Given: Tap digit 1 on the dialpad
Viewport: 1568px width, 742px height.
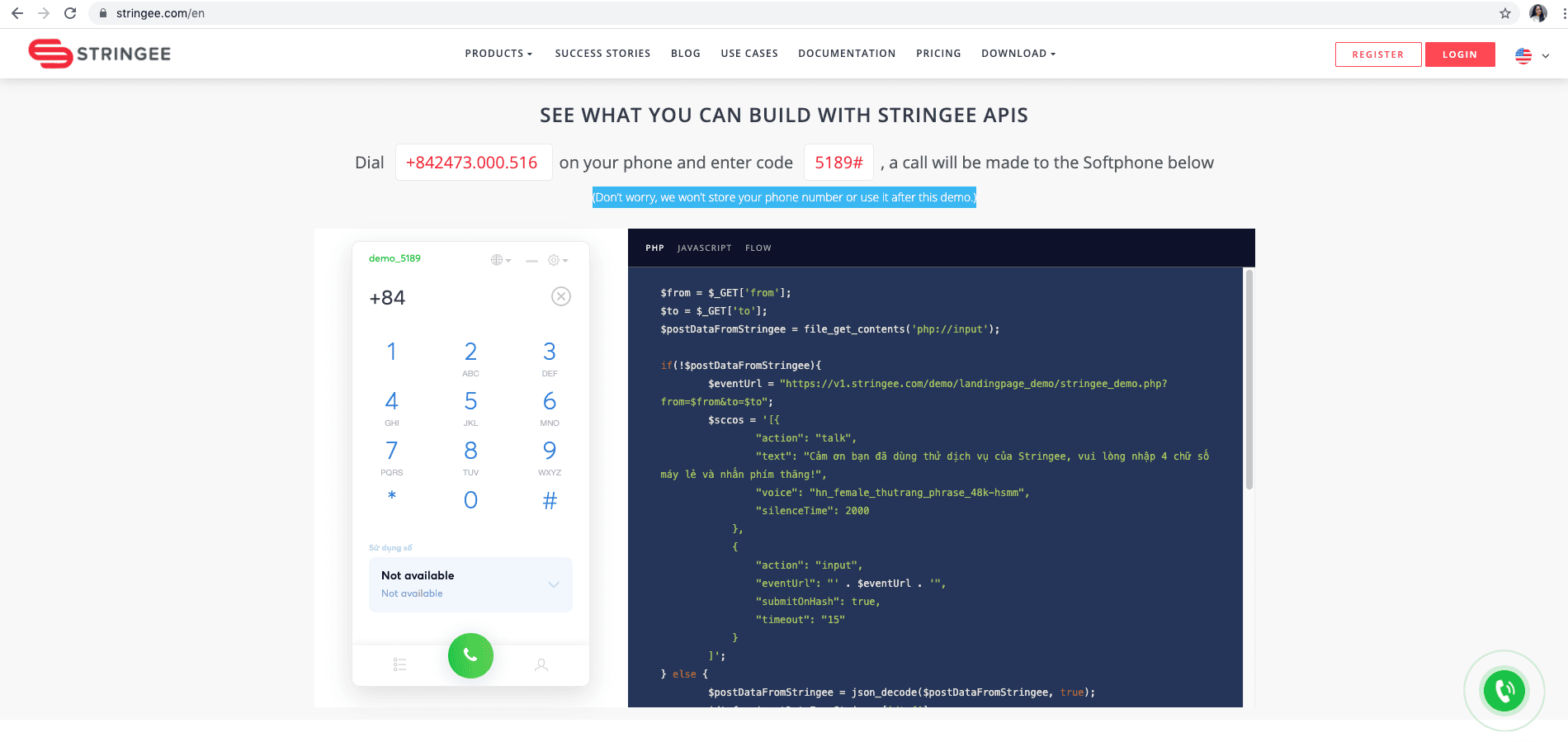Looking at the screenshot, I should point(392,352).
